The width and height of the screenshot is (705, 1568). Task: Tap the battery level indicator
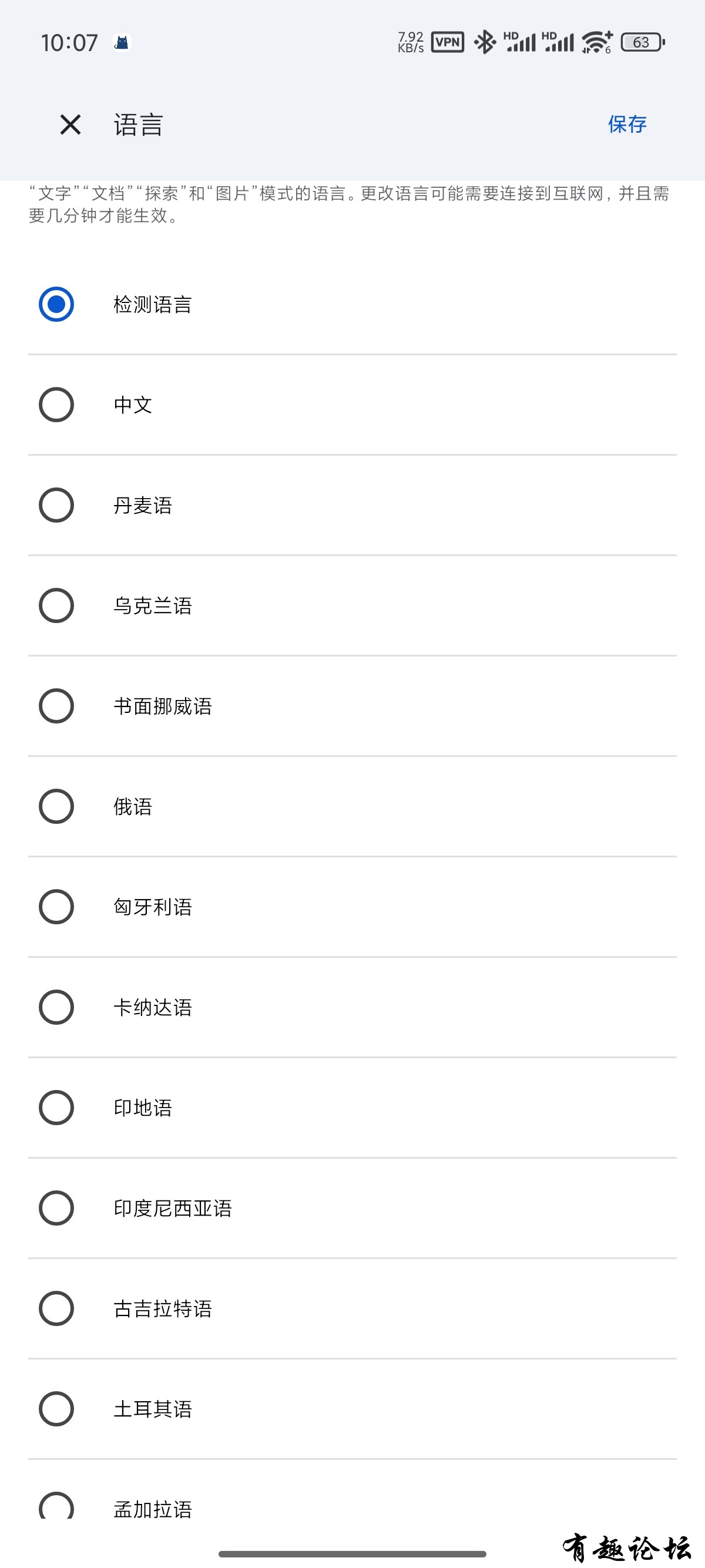coord(643,42)
